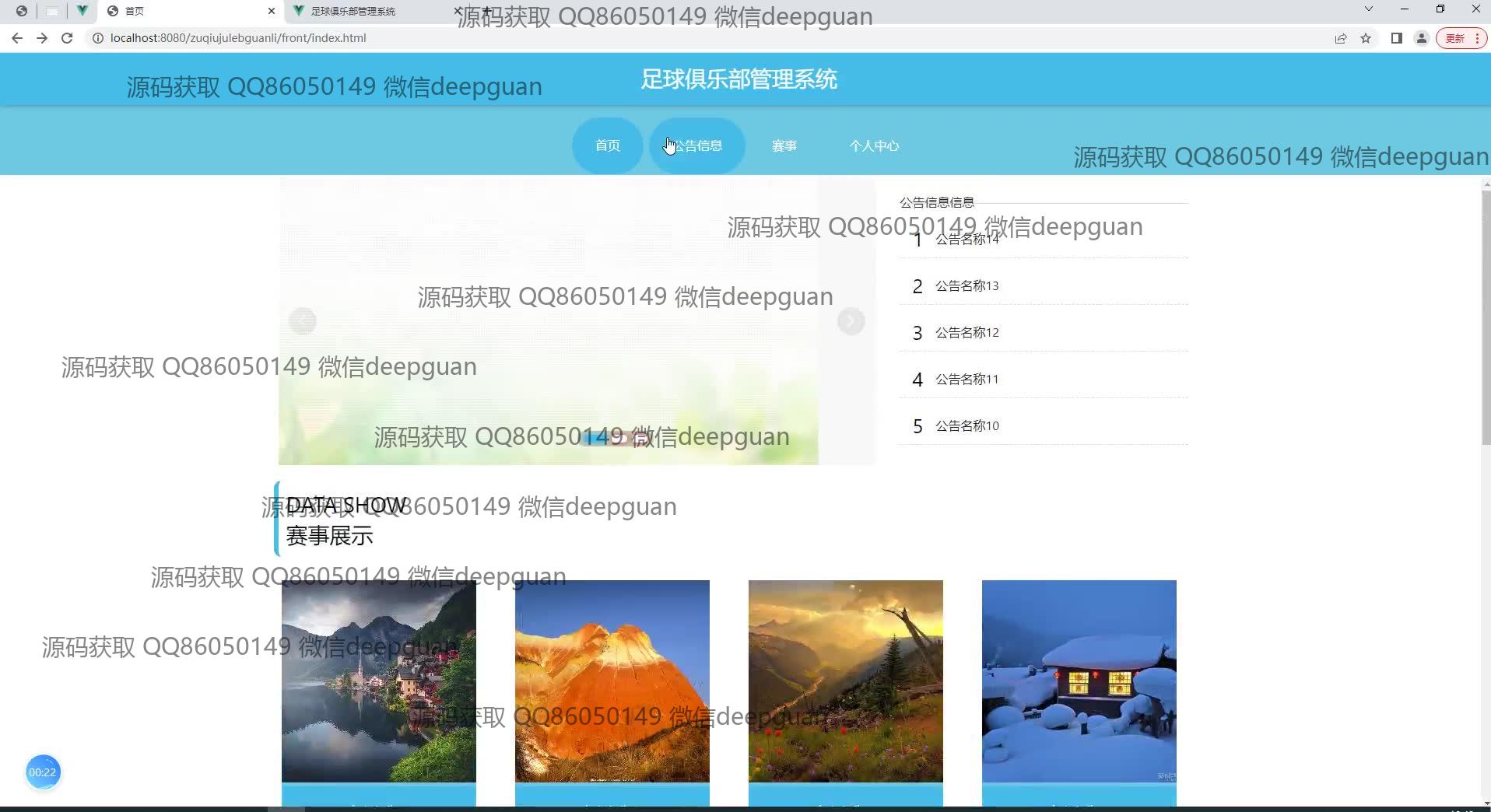Click the share page icon in address bar
Image resolution: width=1491 pixels, height=812 pixels.
pos(1341,38)
